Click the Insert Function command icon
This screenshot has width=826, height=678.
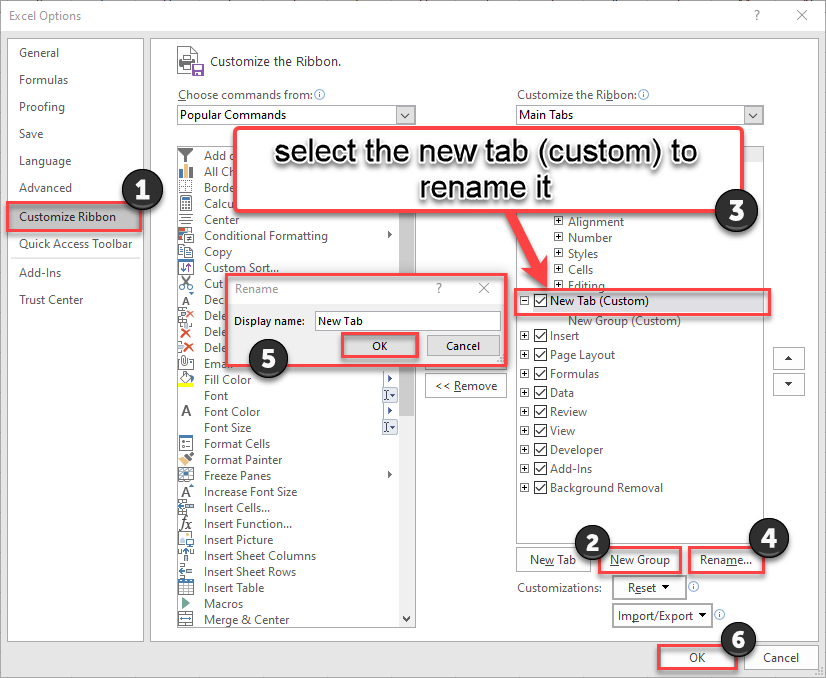click(186, 523)
